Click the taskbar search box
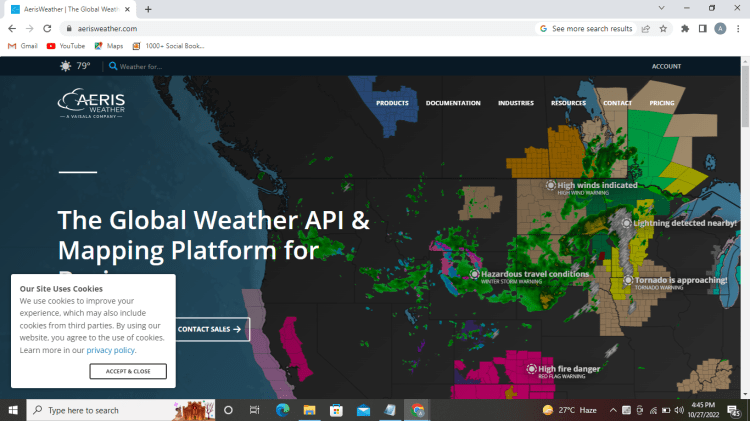This screenshot has width=750, height=421. (x=121, y=410)
